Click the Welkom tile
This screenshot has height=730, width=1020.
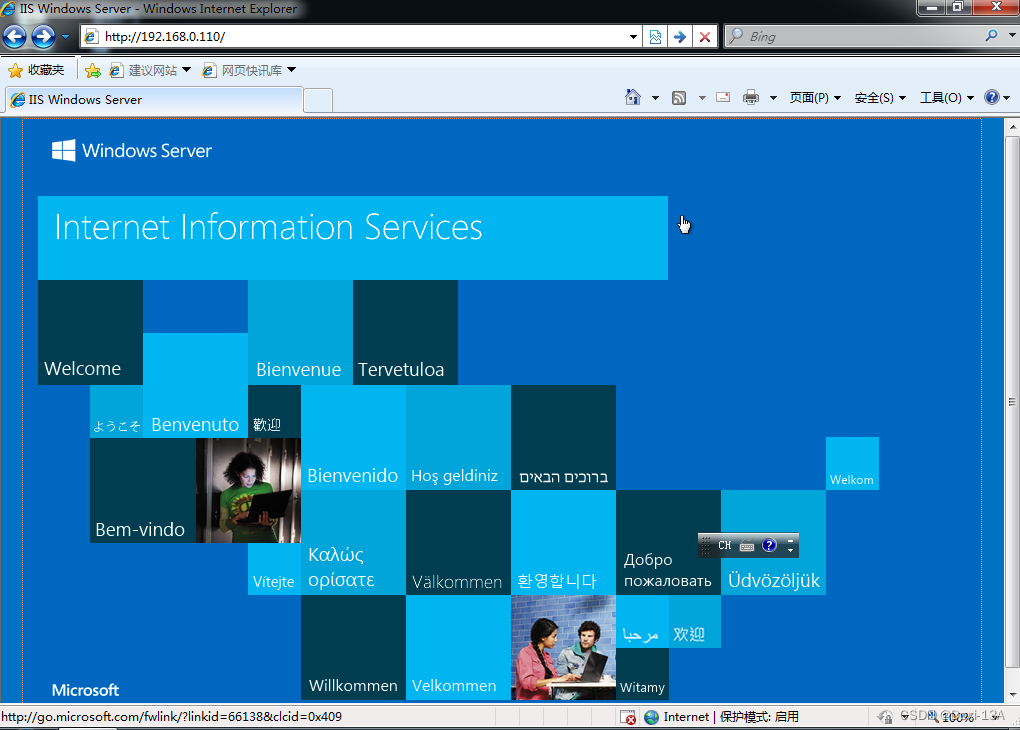tap(852, 463)
